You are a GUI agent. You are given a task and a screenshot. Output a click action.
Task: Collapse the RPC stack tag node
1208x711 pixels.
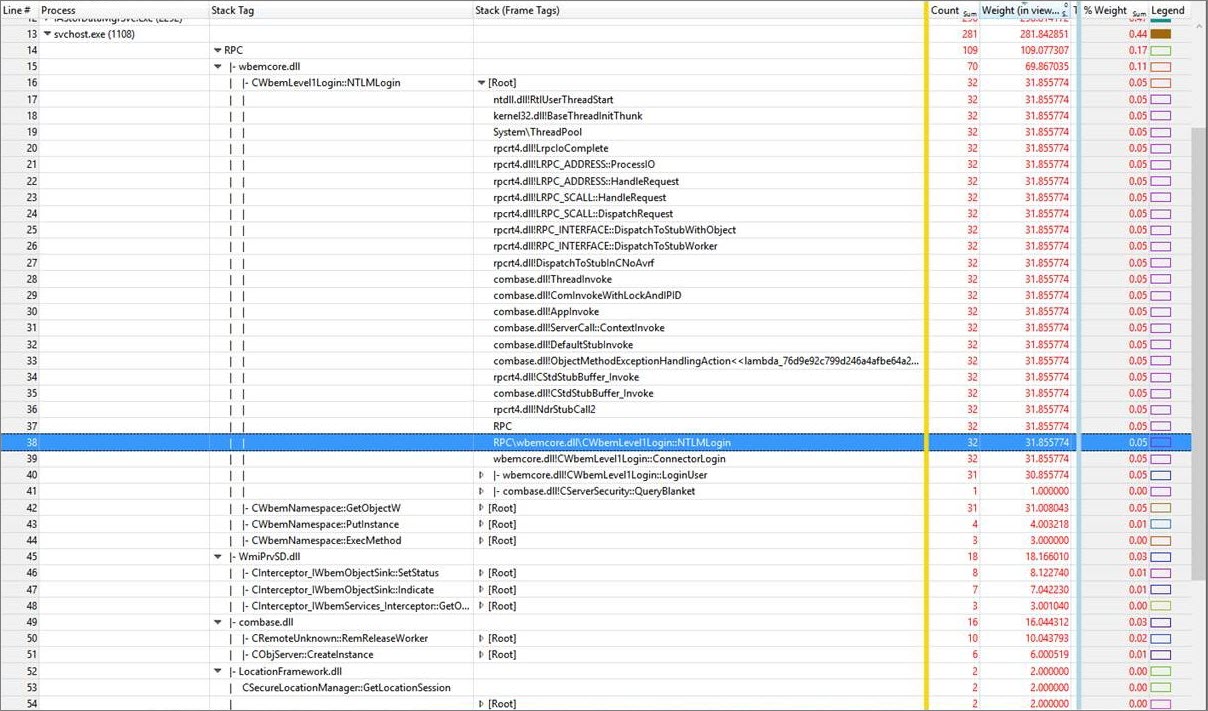[216, 49]
